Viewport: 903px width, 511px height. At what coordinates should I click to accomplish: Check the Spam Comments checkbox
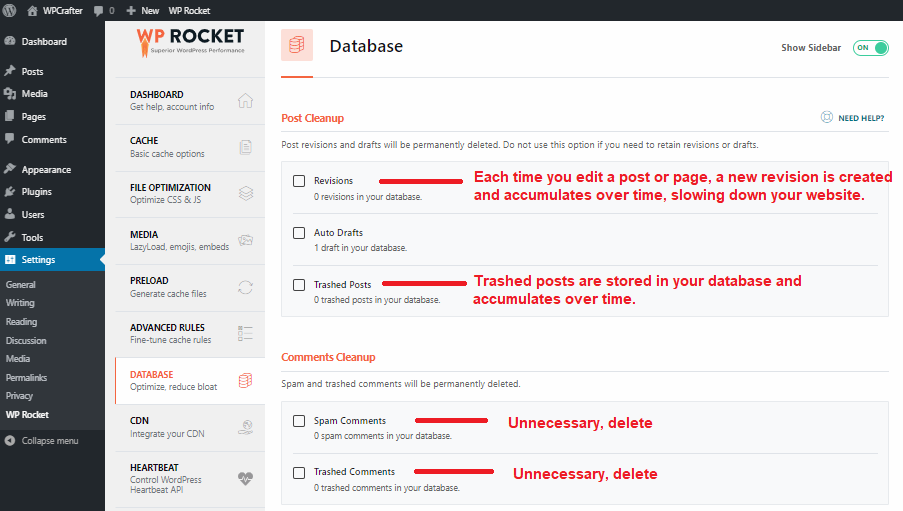299,421
